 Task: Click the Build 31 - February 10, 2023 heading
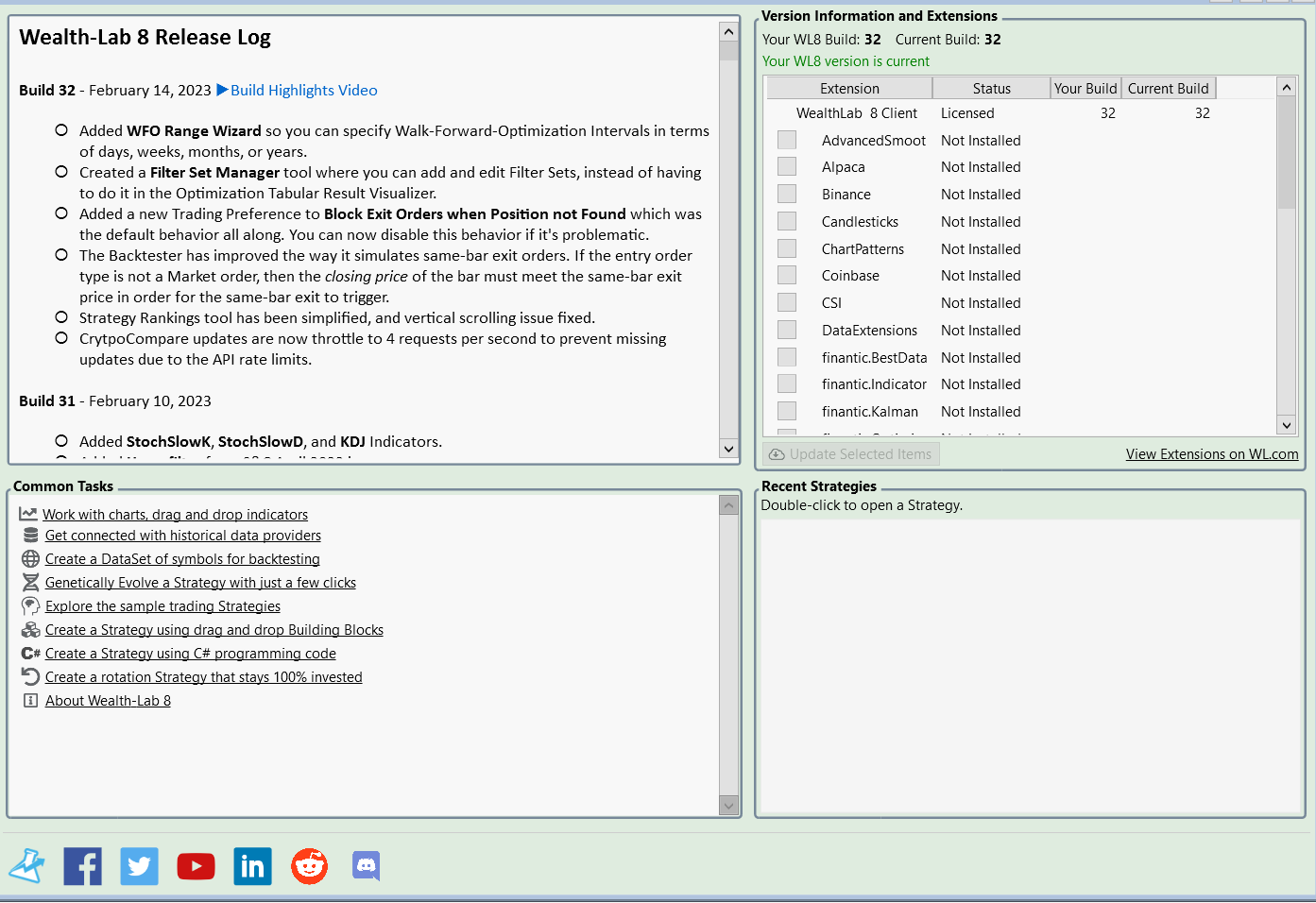pos(115,400)
